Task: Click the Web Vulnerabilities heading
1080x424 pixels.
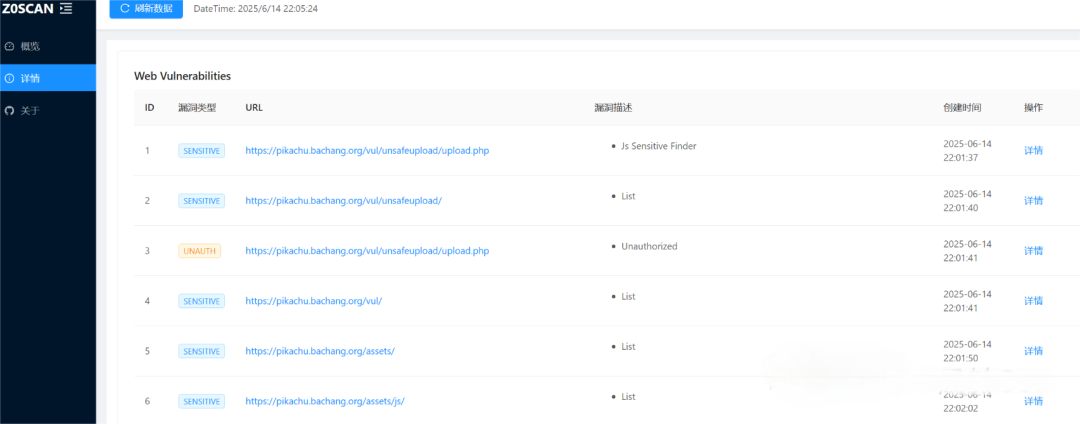Action: pos(183,76)
